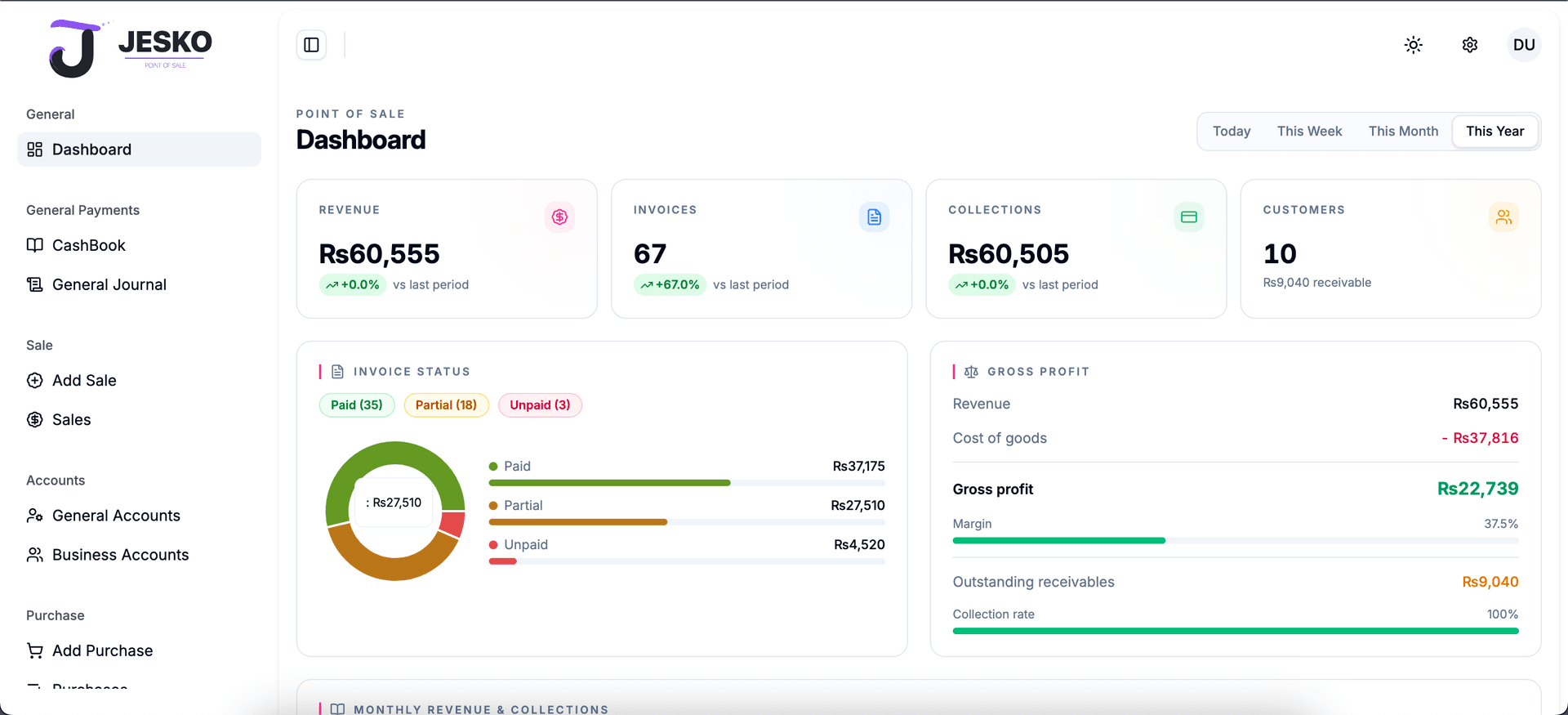Click the Revenue card dollar icon
Image resolution: width=1568 pixels, height=715 pixels.
[559, 217]
